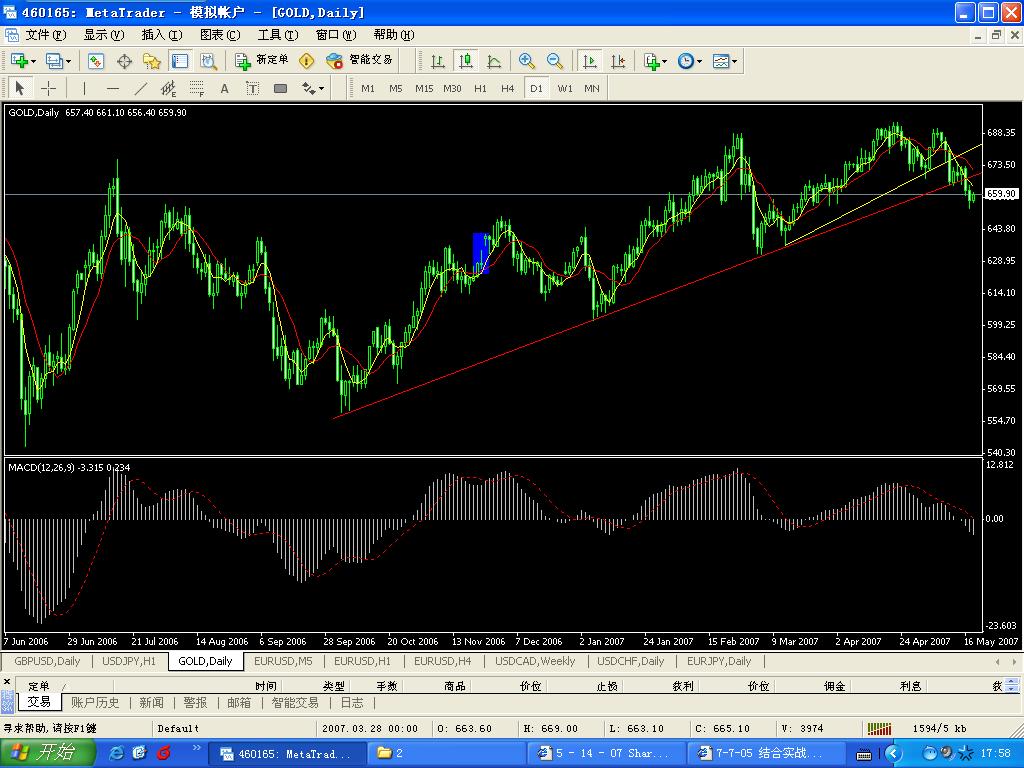Toggle the Terminal panel icon

point(180,61)
